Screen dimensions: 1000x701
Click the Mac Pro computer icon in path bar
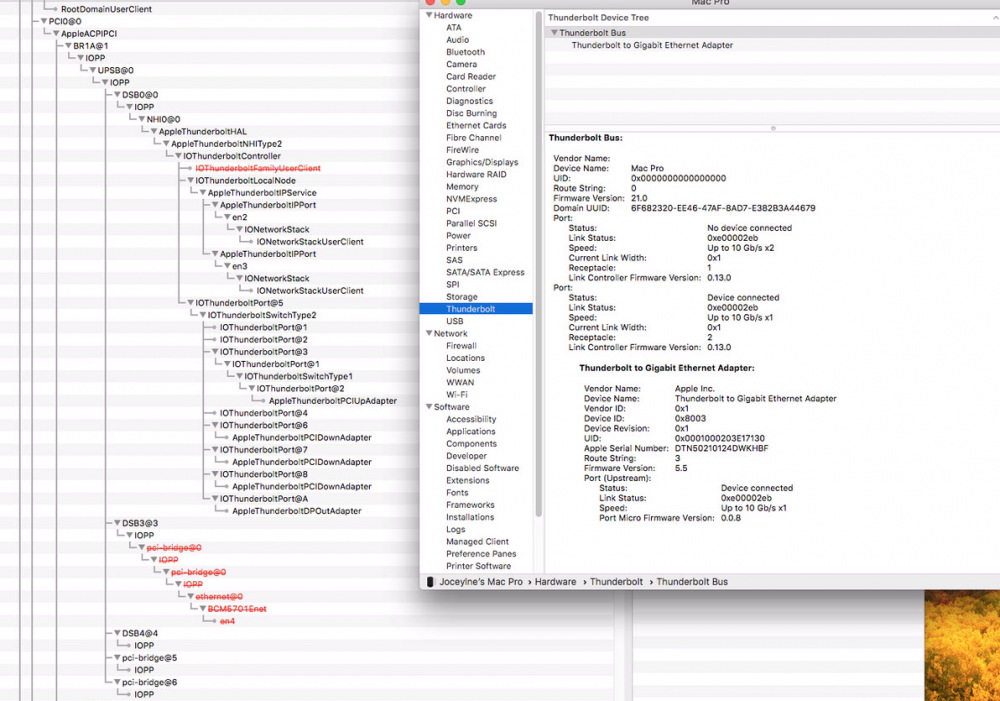pyautogui.click(x=430, y=582)
